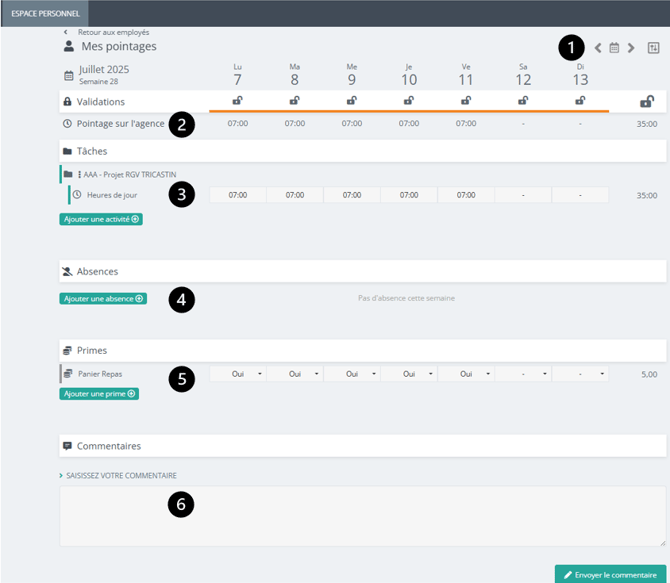Click the display settings icon at top right
This screenshot has height=583, width=670.
click(654, 48)
